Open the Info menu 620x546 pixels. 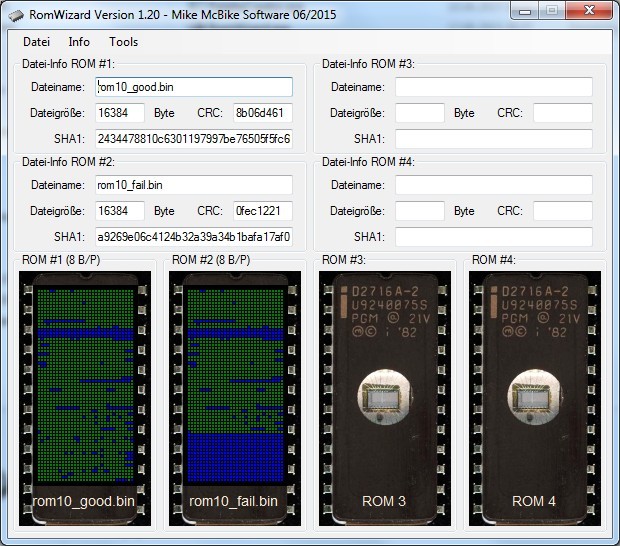[x=79, y=42]
